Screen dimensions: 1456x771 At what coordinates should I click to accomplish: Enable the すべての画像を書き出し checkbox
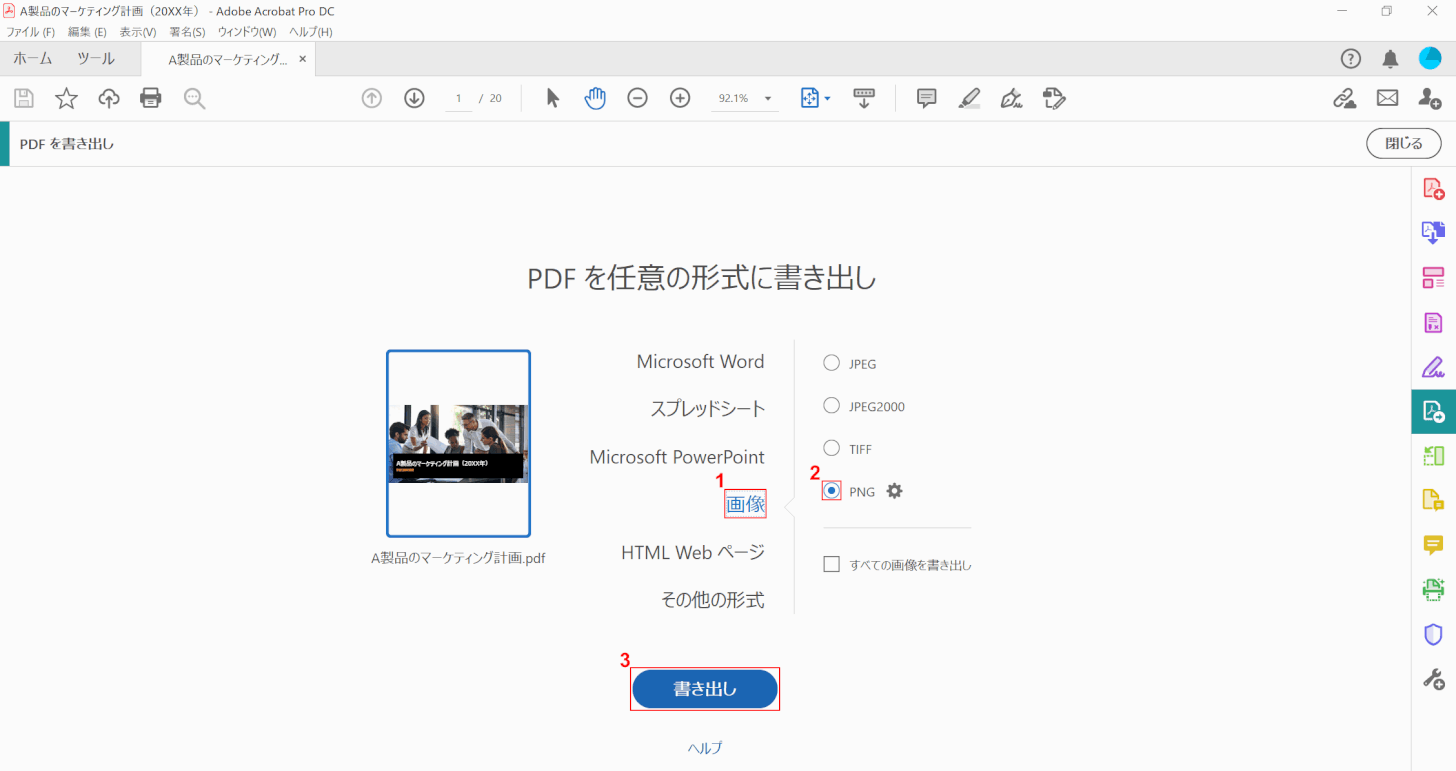tap(832, 564)
